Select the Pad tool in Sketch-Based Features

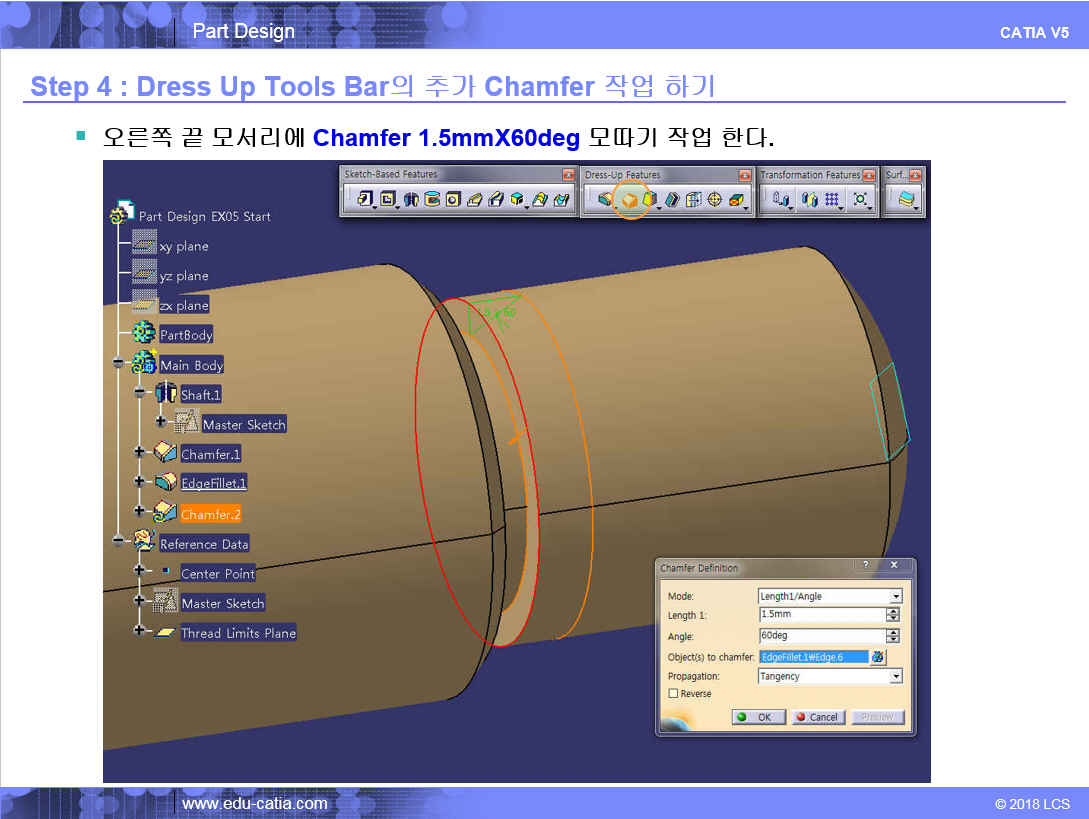(x=365, y=200)
